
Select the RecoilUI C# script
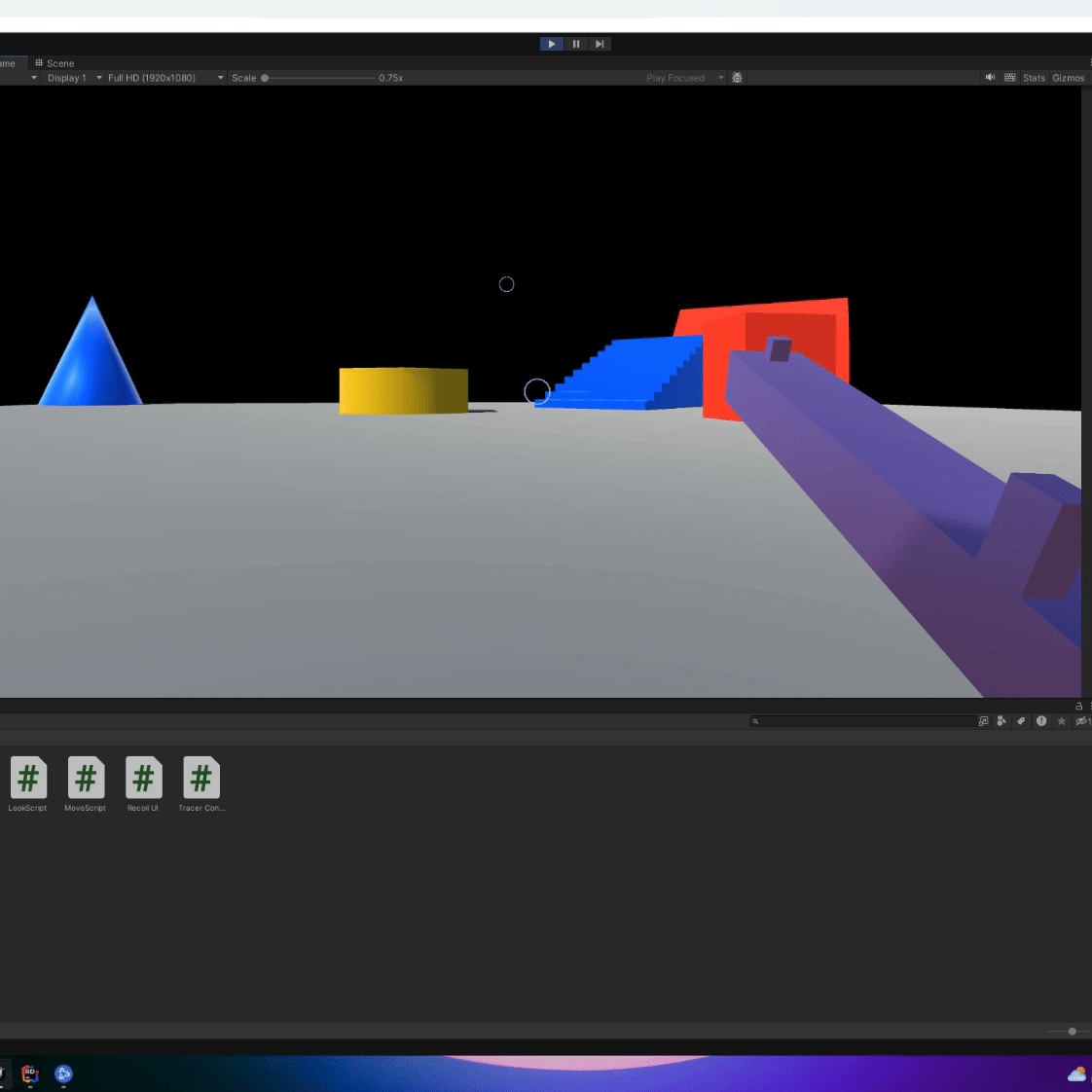pyautogui.click(x=143, y=779)
